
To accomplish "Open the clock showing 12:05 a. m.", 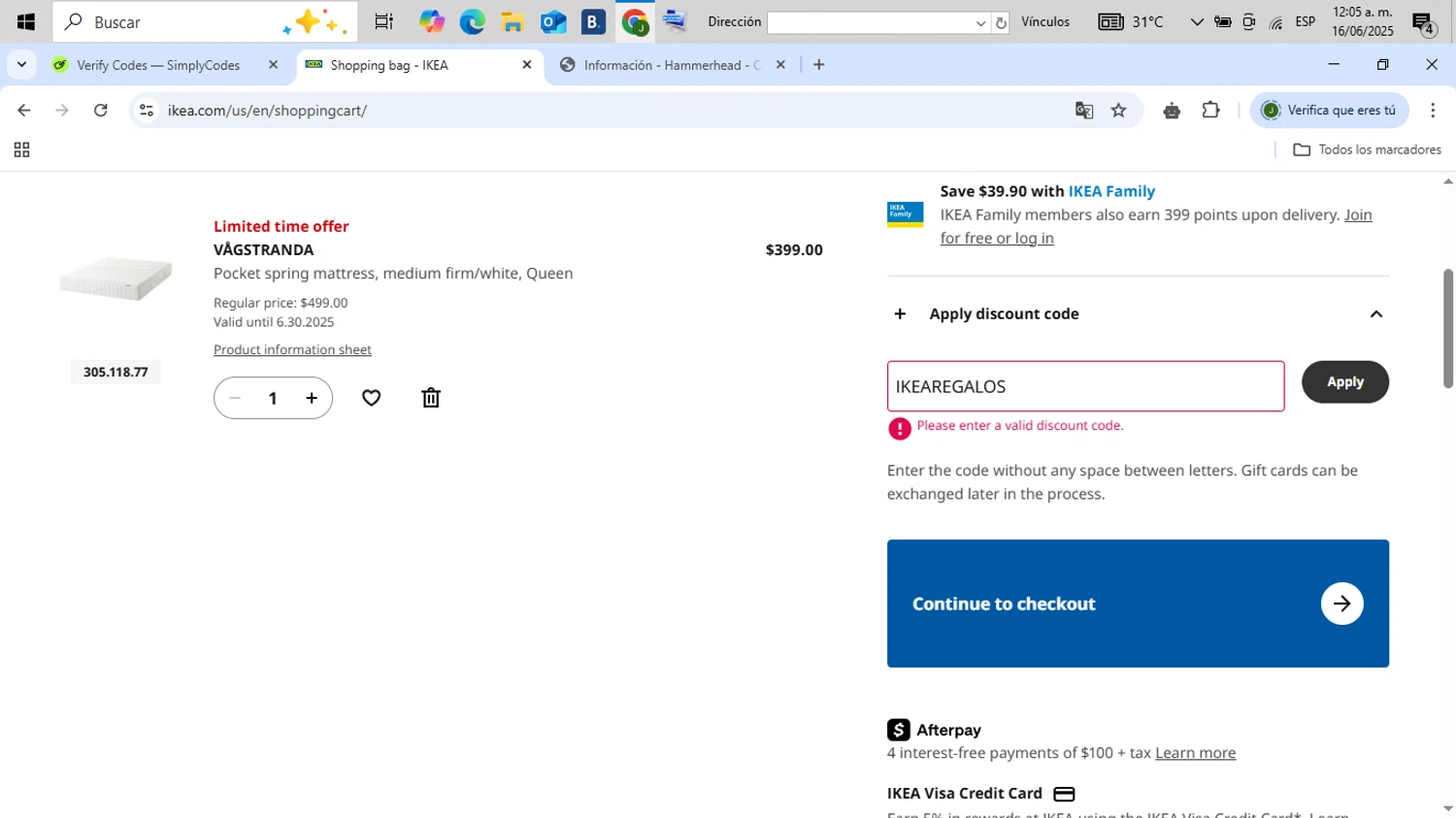I will click(x=1363, y=21).
